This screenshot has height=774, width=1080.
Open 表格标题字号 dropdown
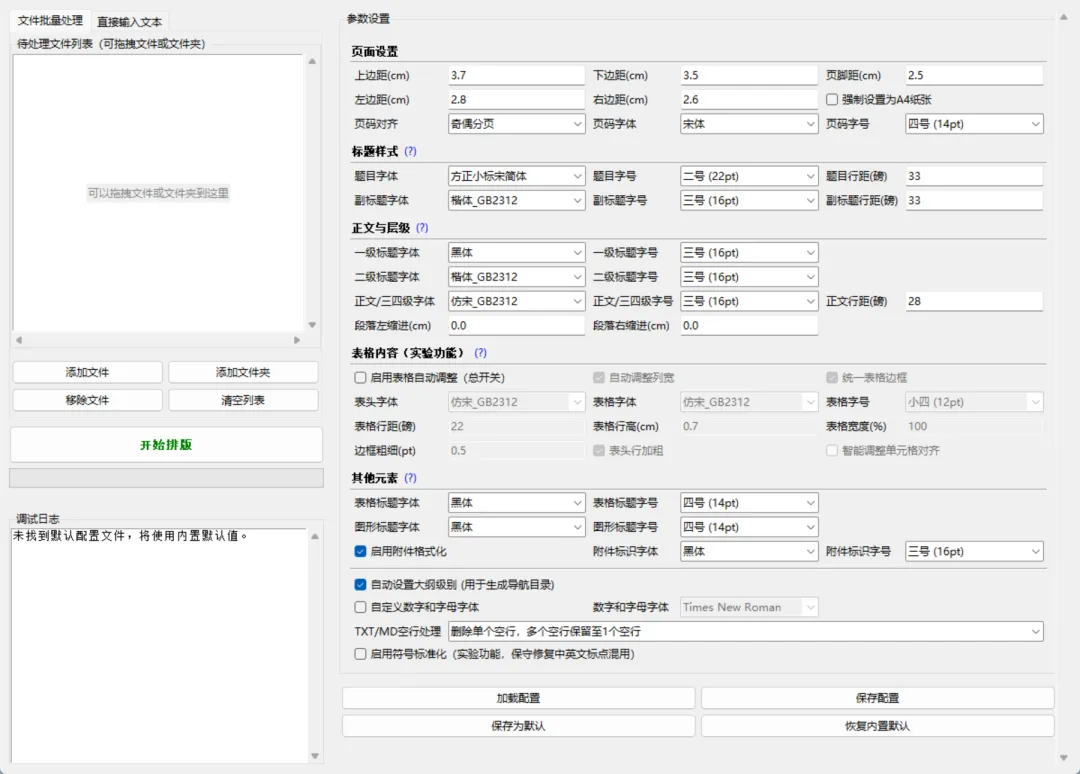pyautogui.click(x=749, y=503)
